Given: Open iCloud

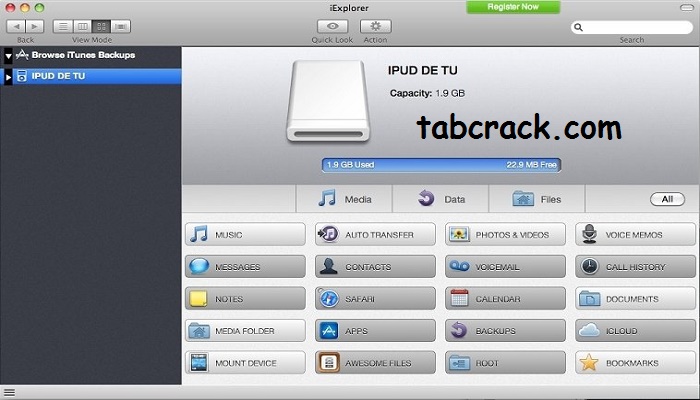Looking at the screenshot, I should pos(635,331).
